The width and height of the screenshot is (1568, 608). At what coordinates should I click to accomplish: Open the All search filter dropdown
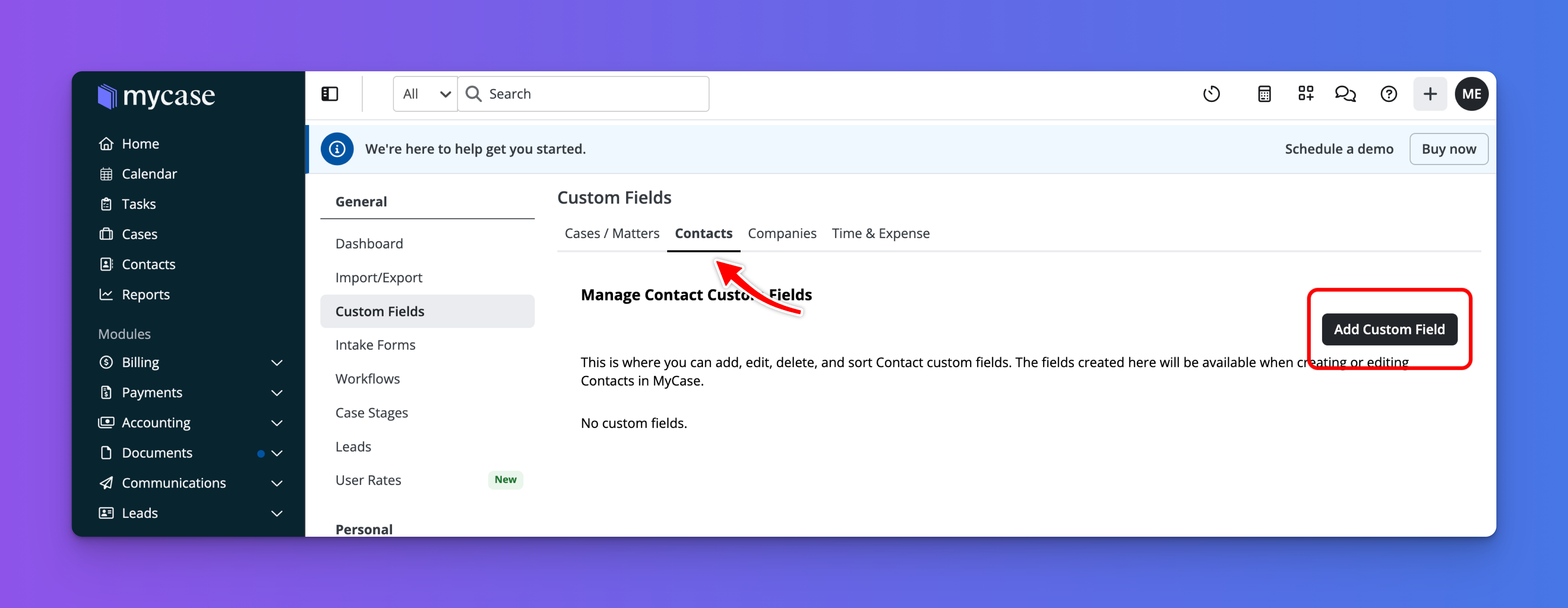[x=425, y=94]
